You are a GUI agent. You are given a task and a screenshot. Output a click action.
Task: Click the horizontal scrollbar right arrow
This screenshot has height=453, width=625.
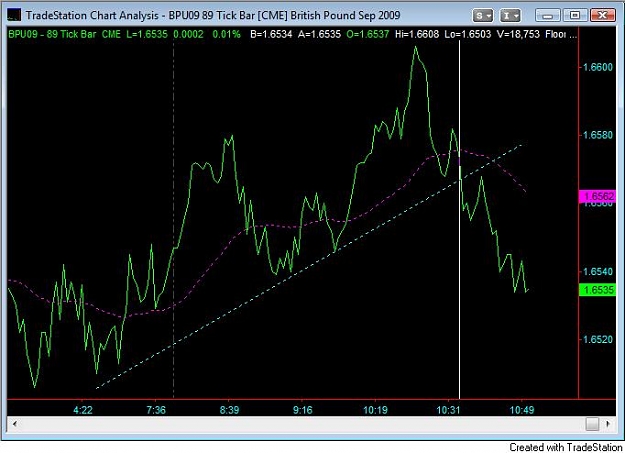coord(608,423)
